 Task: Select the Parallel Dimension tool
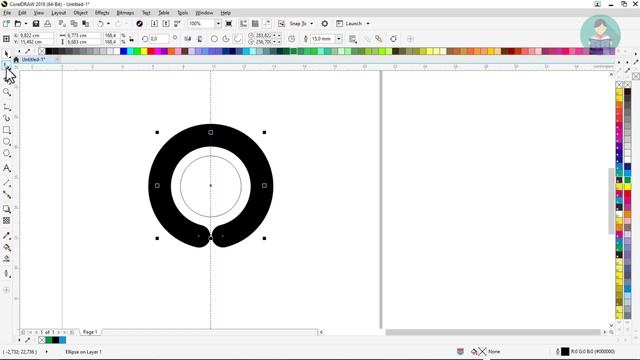click(x=7, y=183)
